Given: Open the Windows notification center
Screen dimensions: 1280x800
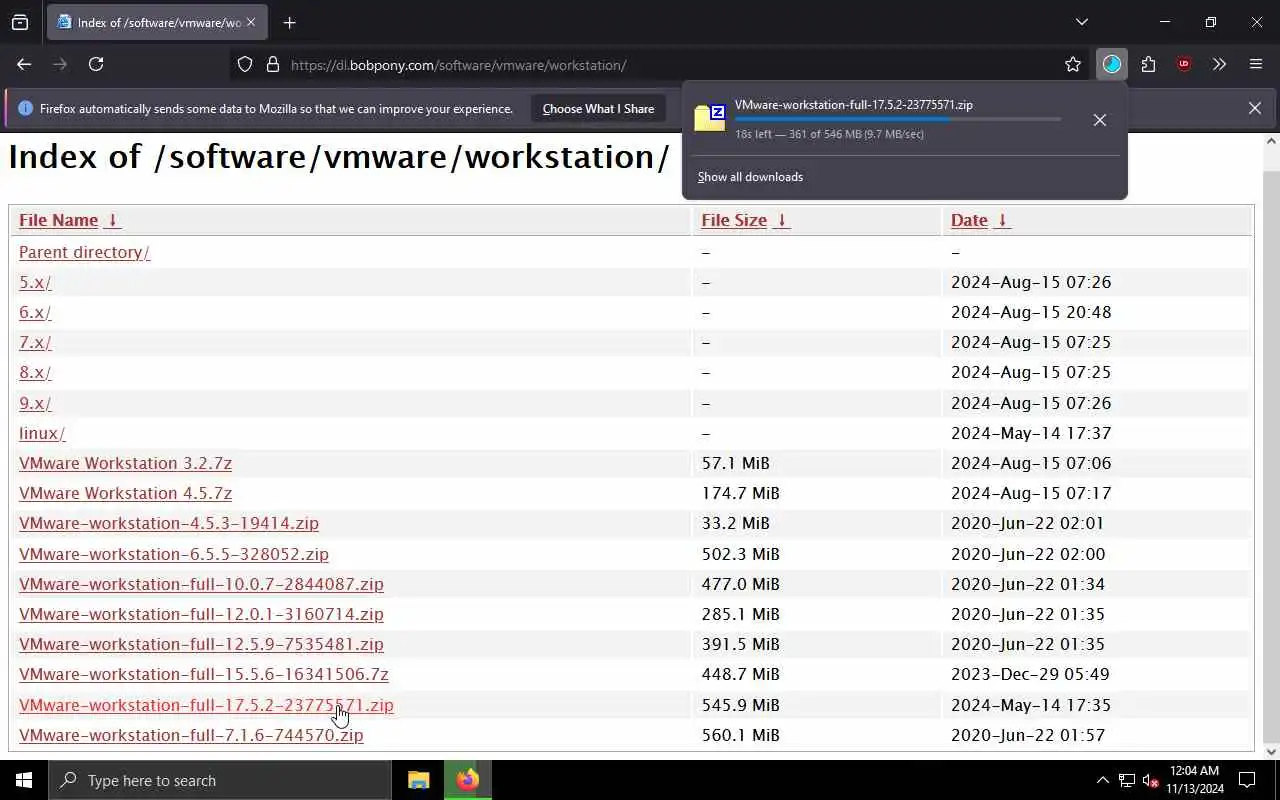Looking at the screenshot, I should coord(1247,780).
